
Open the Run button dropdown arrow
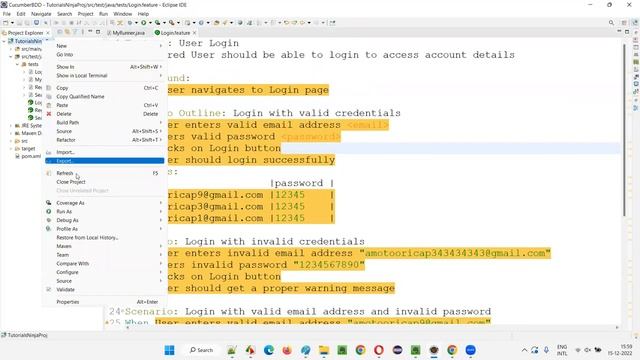[x=150, y=23]
